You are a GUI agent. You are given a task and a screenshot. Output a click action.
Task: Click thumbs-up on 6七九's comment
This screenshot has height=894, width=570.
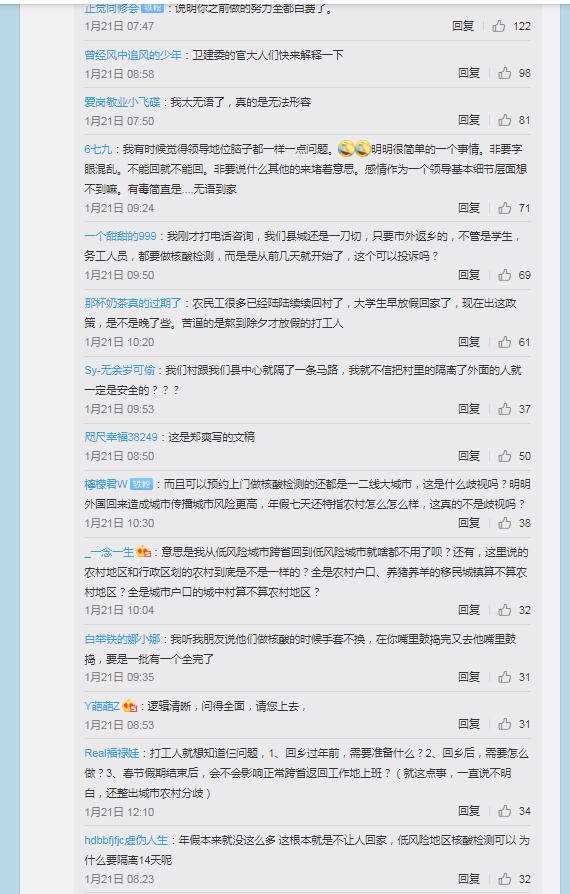pos(504,208)
